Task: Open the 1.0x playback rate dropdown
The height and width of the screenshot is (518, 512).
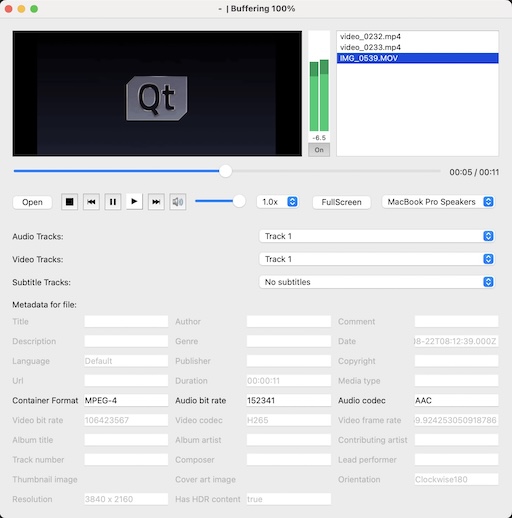Action: point(278,202)
